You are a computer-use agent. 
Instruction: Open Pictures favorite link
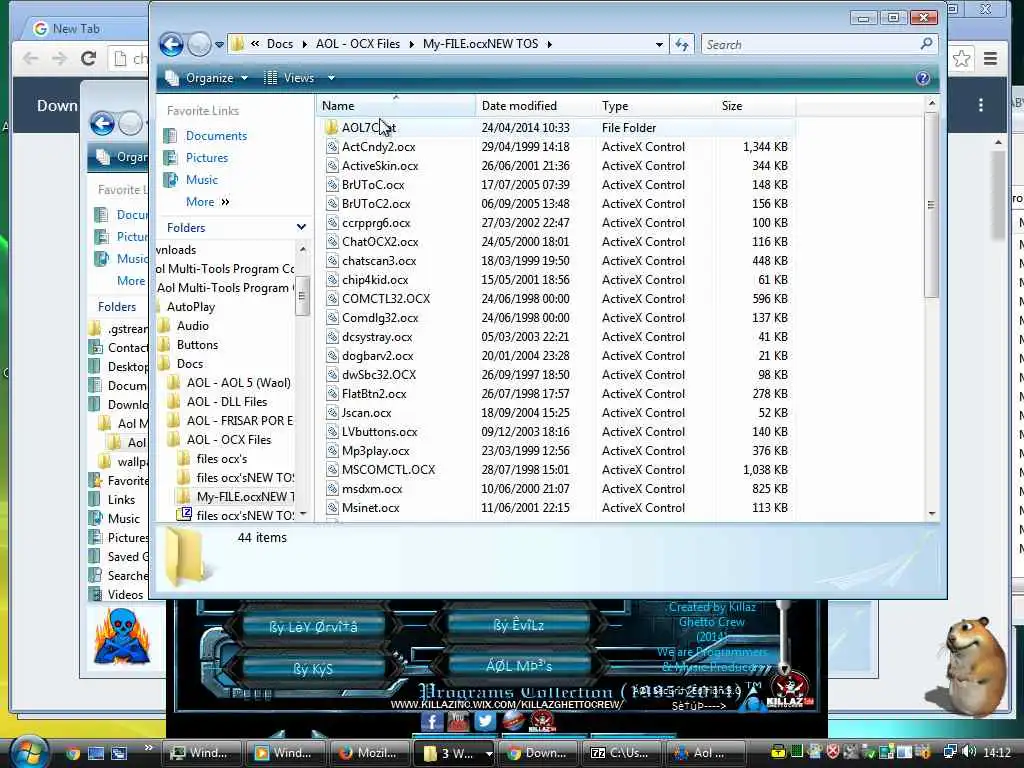[x=206, y=157]
